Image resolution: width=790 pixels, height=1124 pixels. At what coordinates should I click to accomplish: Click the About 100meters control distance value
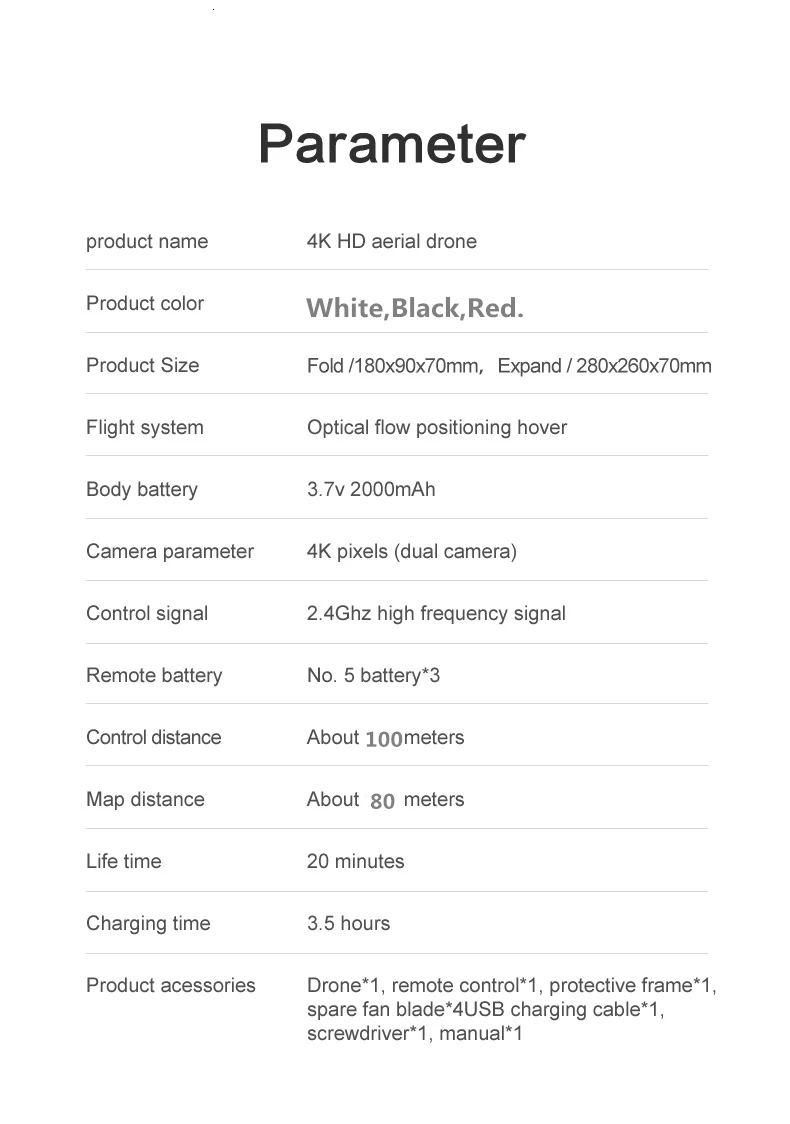point(386,738)
